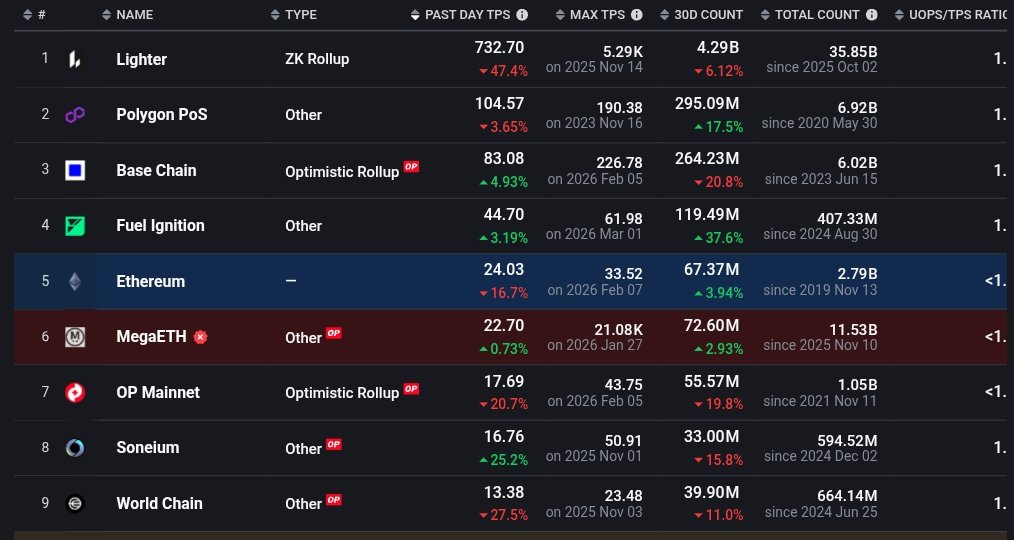Click MegaETH total count 11.53B
The width and height of the screenshot is (1014, 540).
(x=853, y=330)
